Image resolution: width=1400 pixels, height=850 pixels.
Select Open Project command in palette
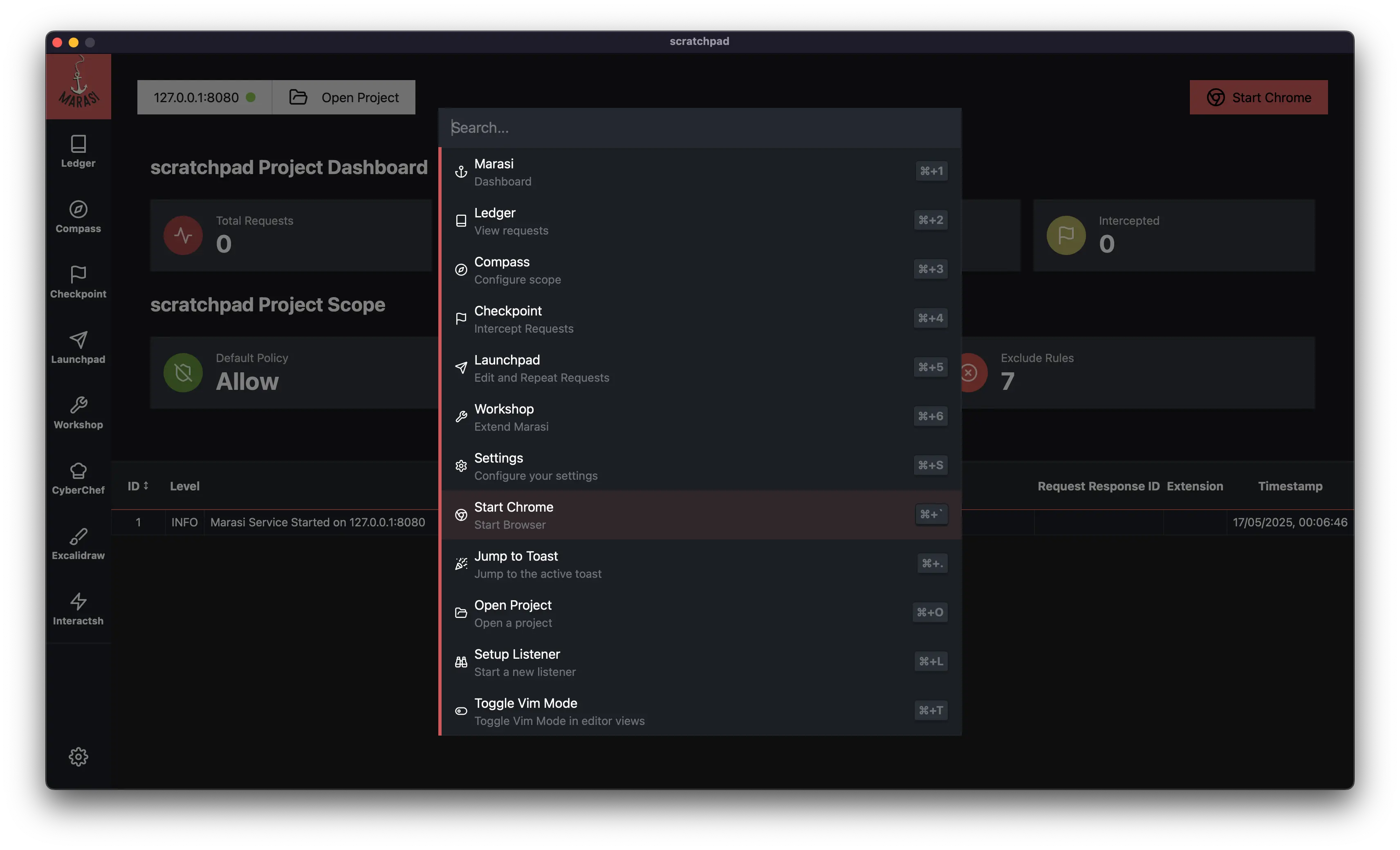(701, 613)
